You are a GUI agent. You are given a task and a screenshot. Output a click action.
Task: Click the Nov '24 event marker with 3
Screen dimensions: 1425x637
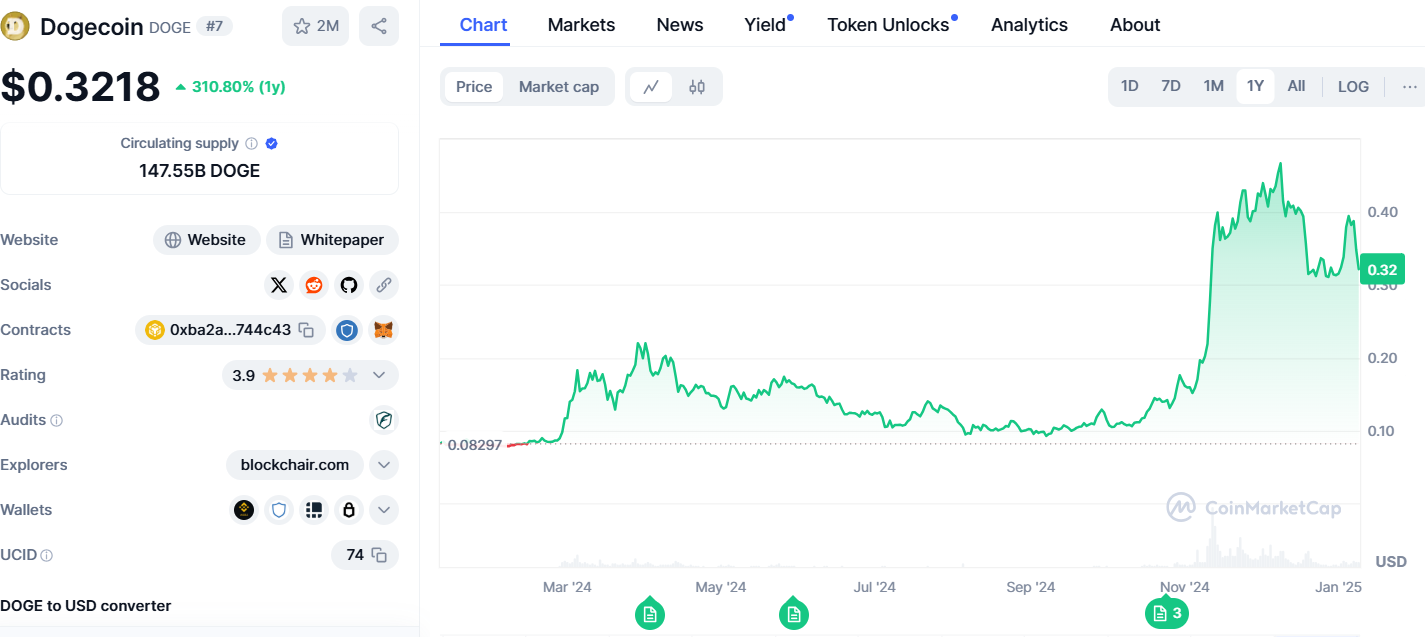coord(1167,613)
